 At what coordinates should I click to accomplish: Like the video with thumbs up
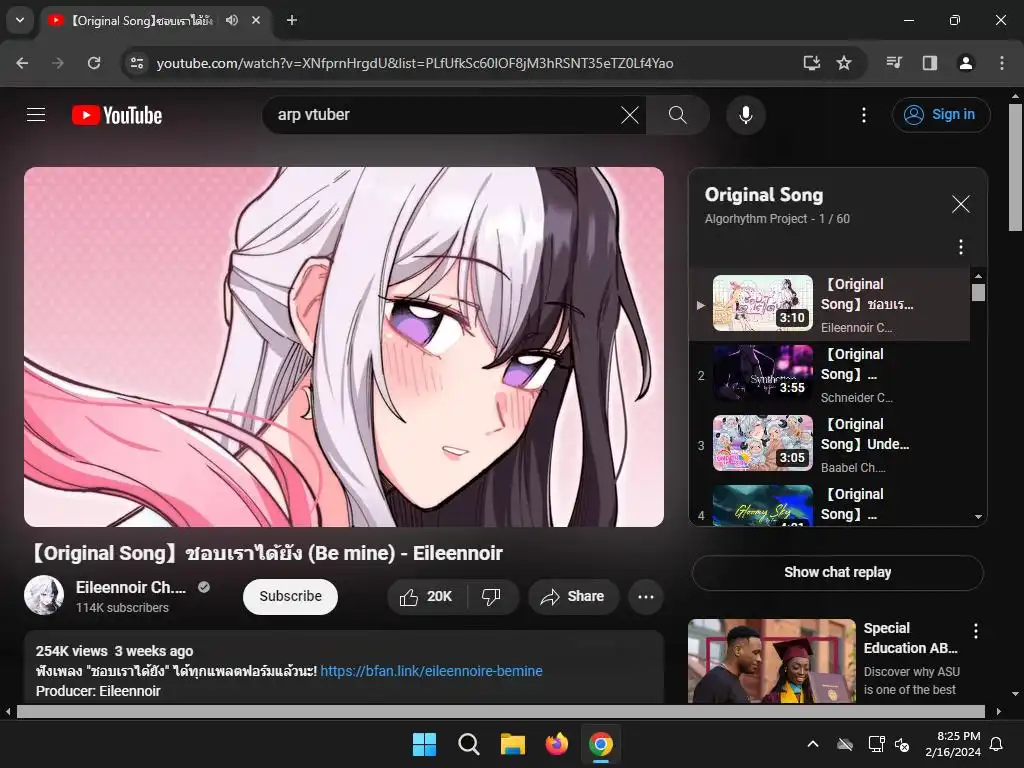click(426, 596)
